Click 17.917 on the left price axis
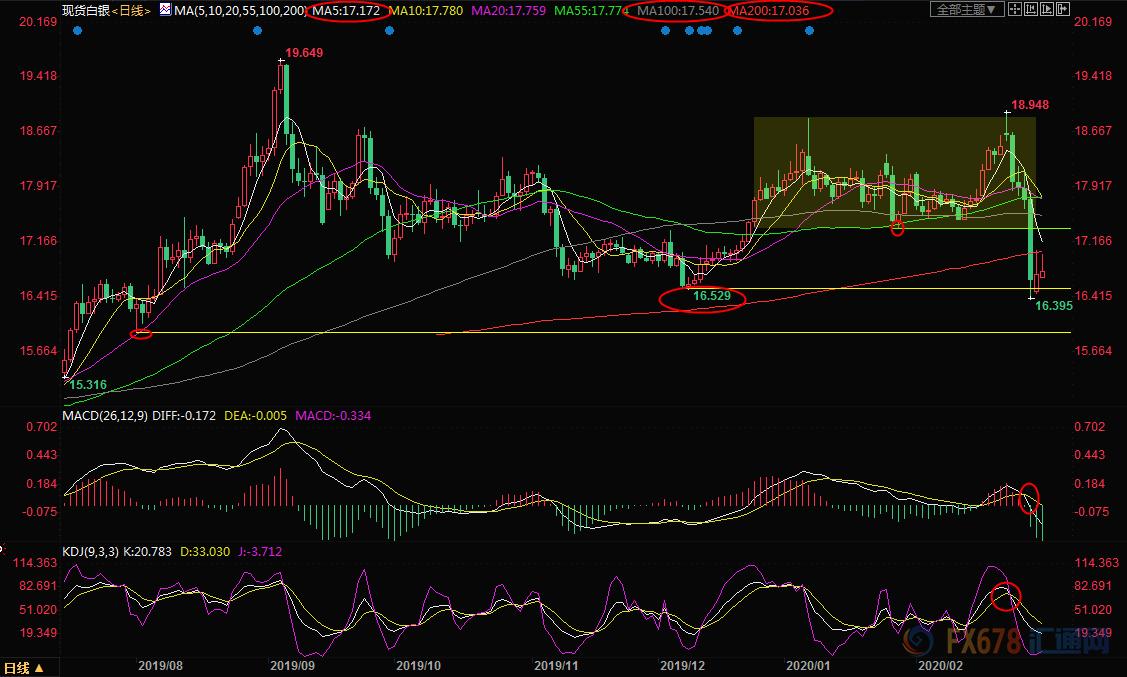The image size is (1127, 677). point(38,185)
